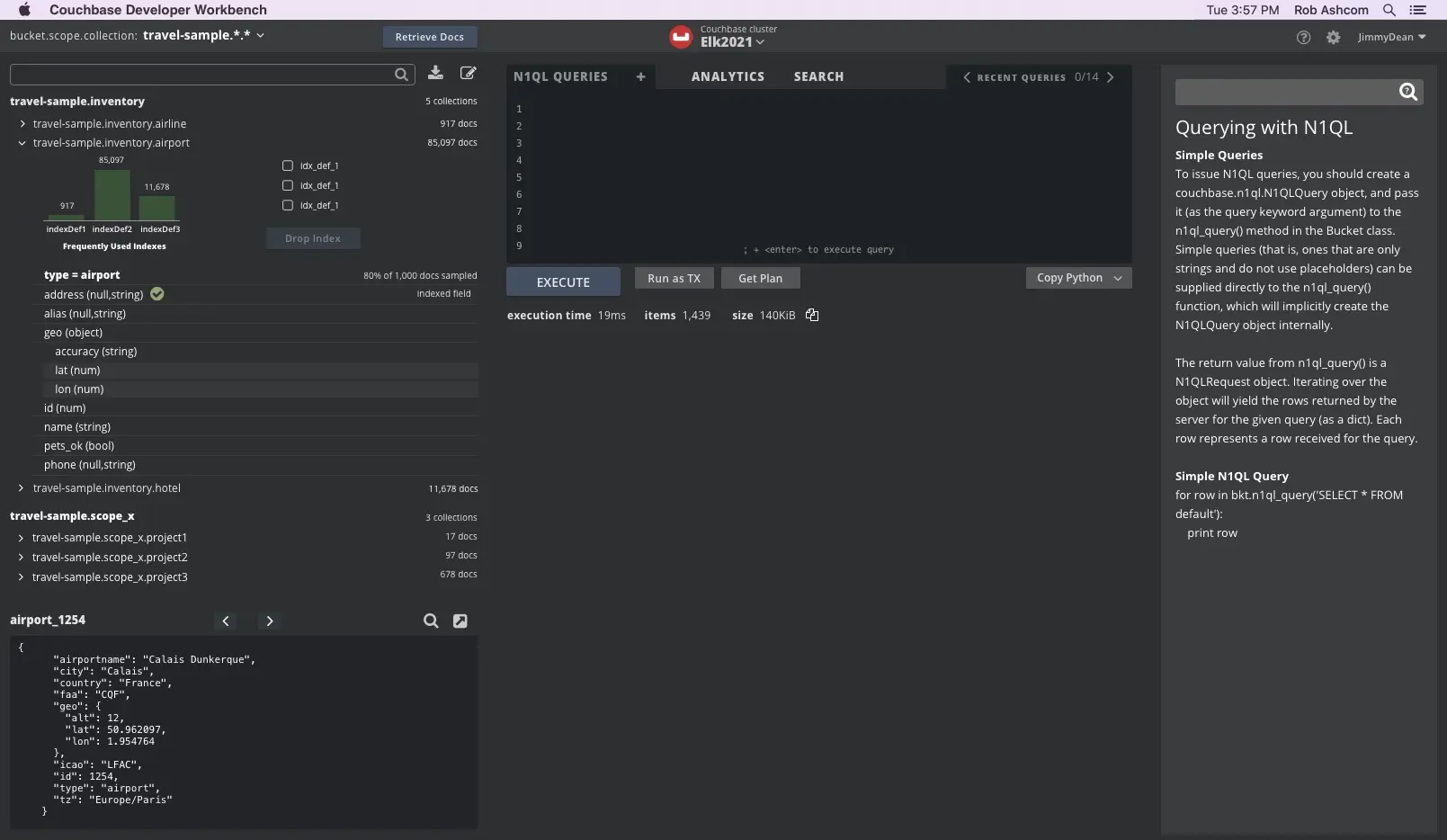Open settings gear icon

click(1333, 38)
